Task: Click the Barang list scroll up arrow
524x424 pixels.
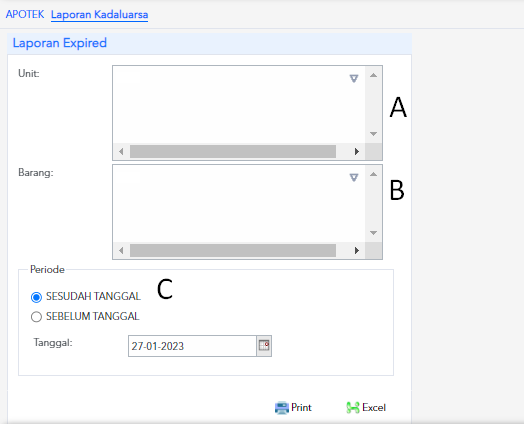Action: point(373,174)
